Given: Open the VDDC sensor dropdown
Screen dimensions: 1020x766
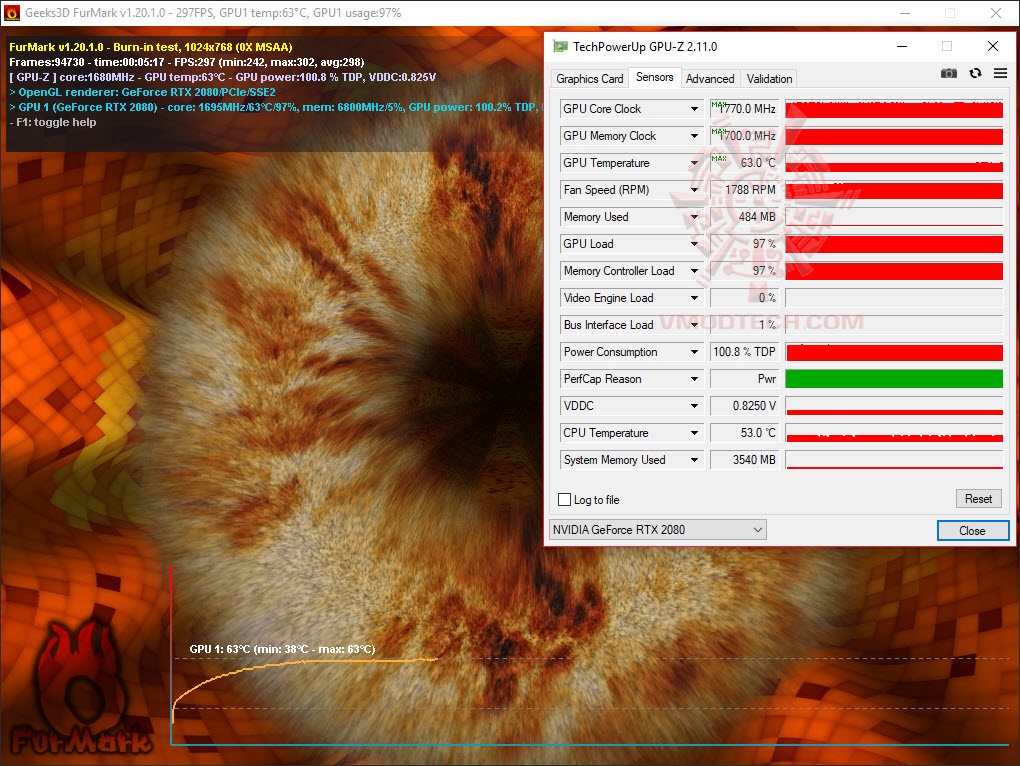Looking at the screenshot, I should pyautogui.click(x=694, y=406).
